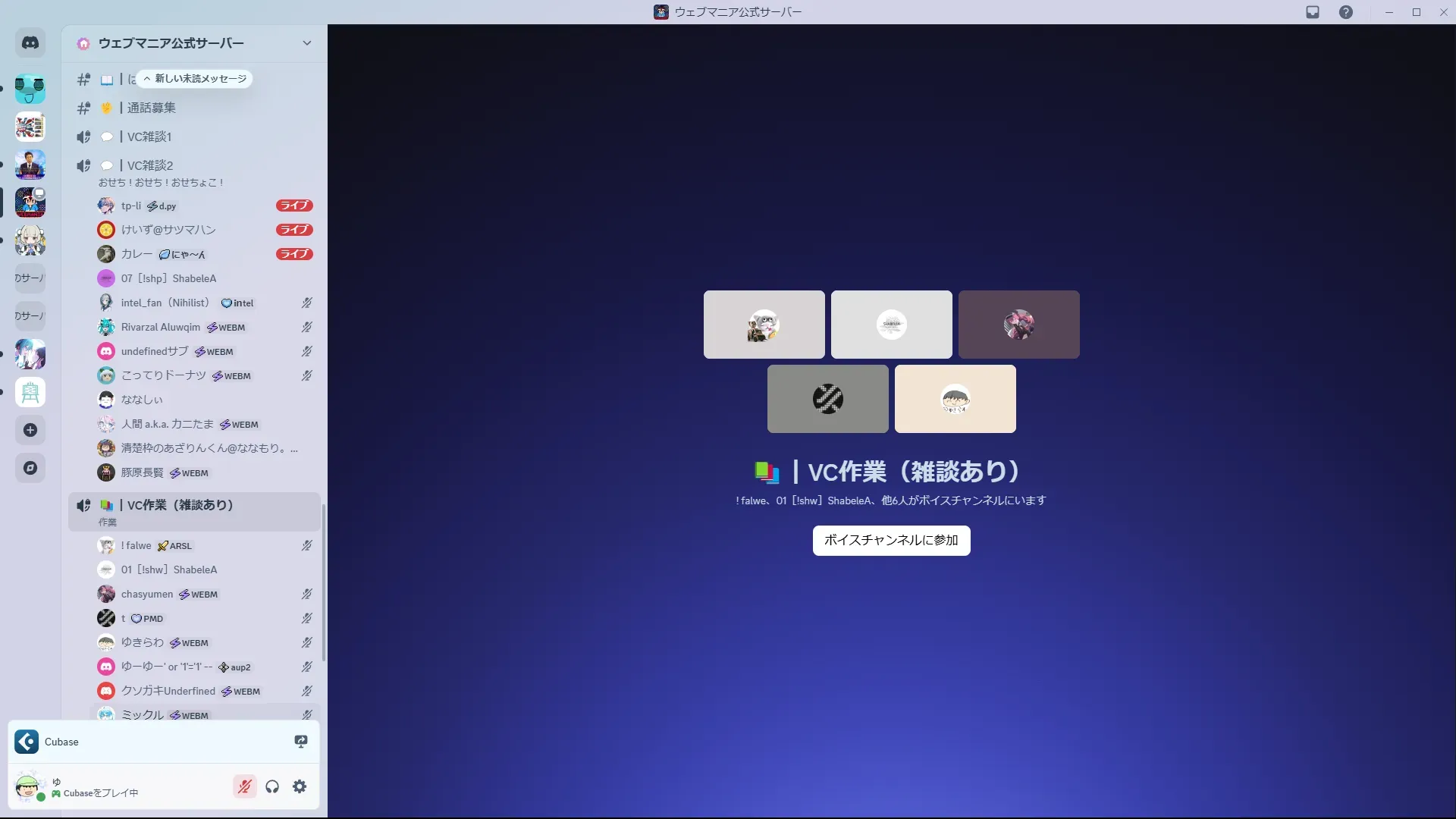The image size is (1456, 819).
Task: Click the Help question mark icon
Action: click(1345, 12)
